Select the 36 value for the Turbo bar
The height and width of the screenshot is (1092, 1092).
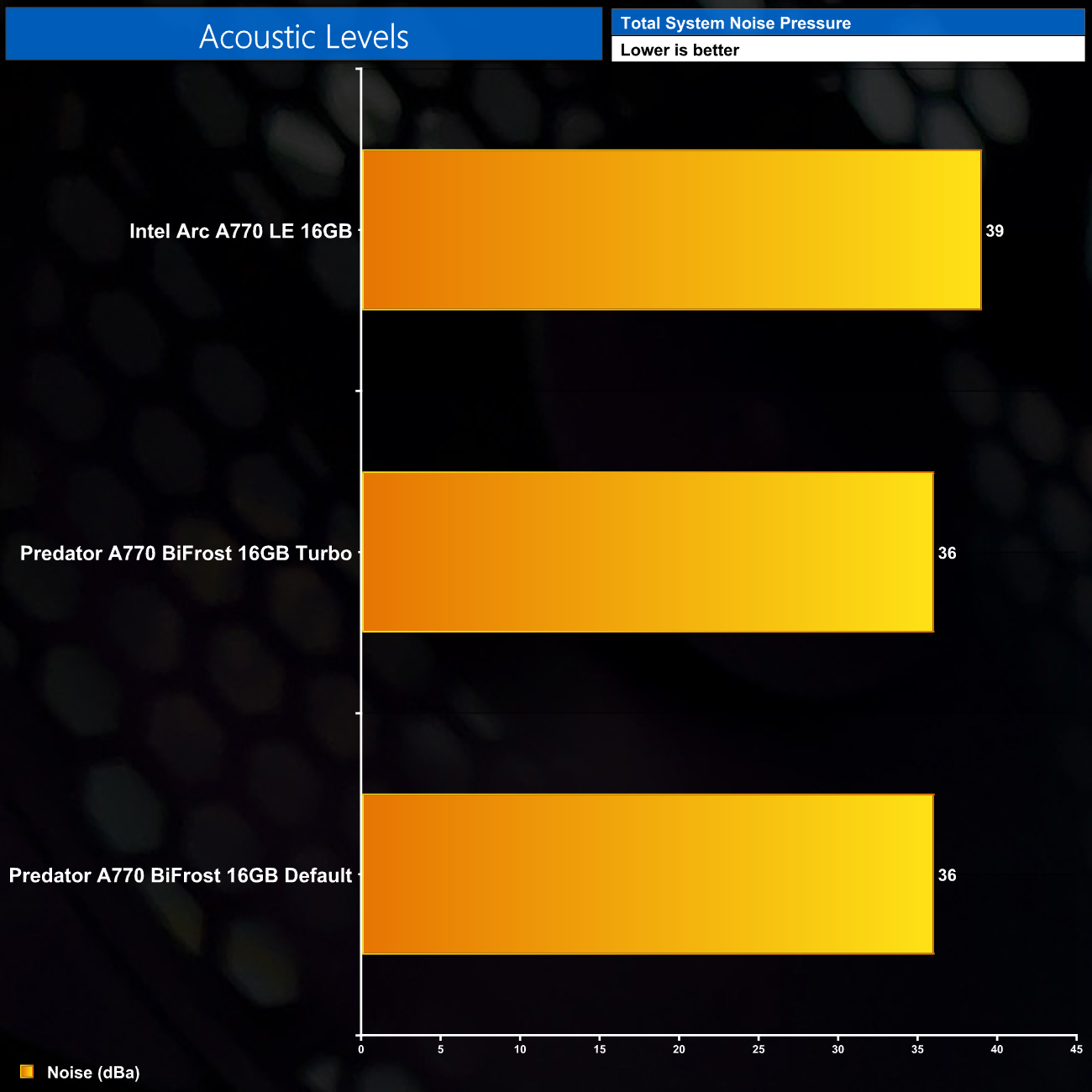[x=947, y=553]
